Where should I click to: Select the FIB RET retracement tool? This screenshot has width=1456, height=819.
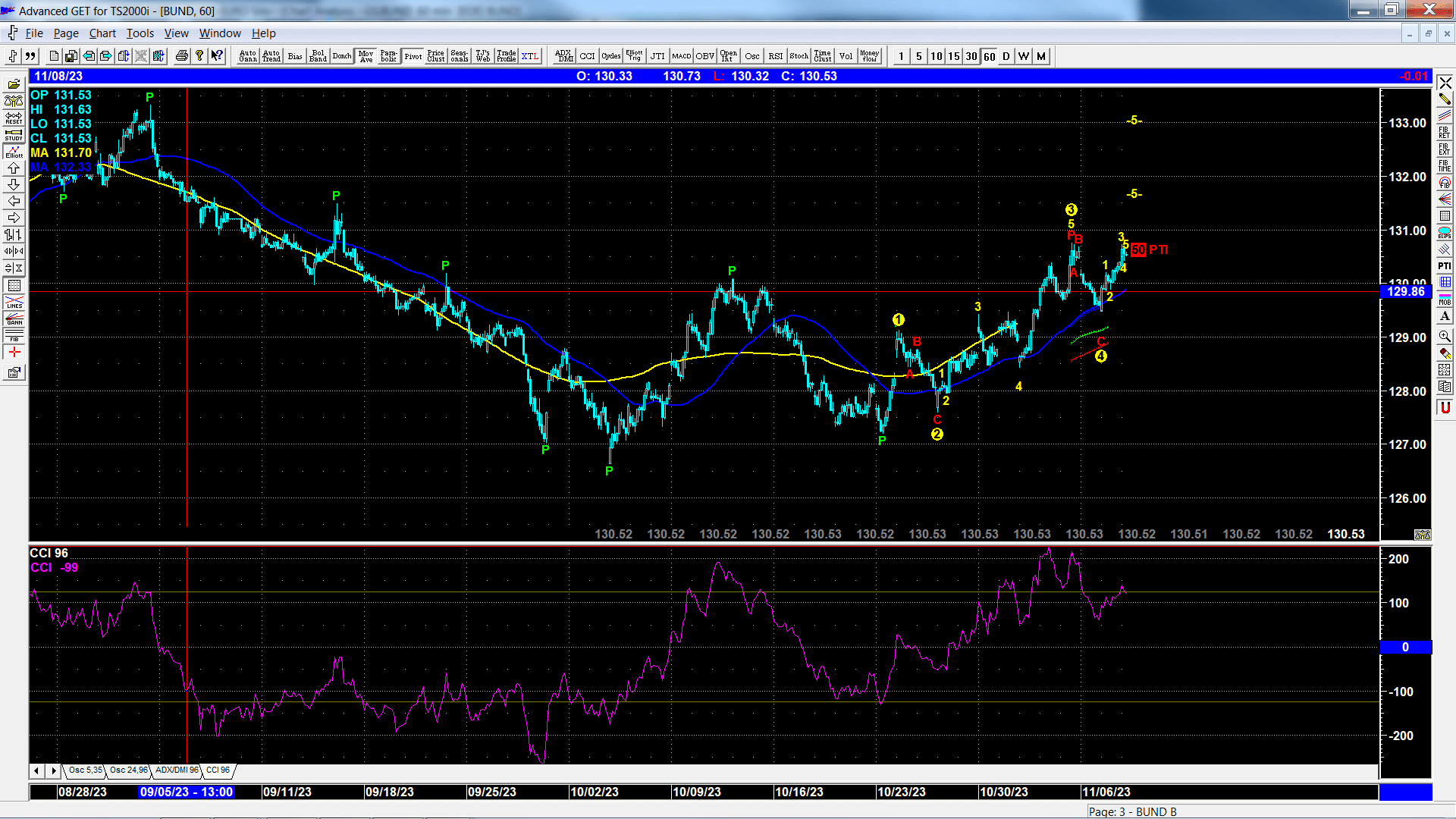[x=1445, y=132]
